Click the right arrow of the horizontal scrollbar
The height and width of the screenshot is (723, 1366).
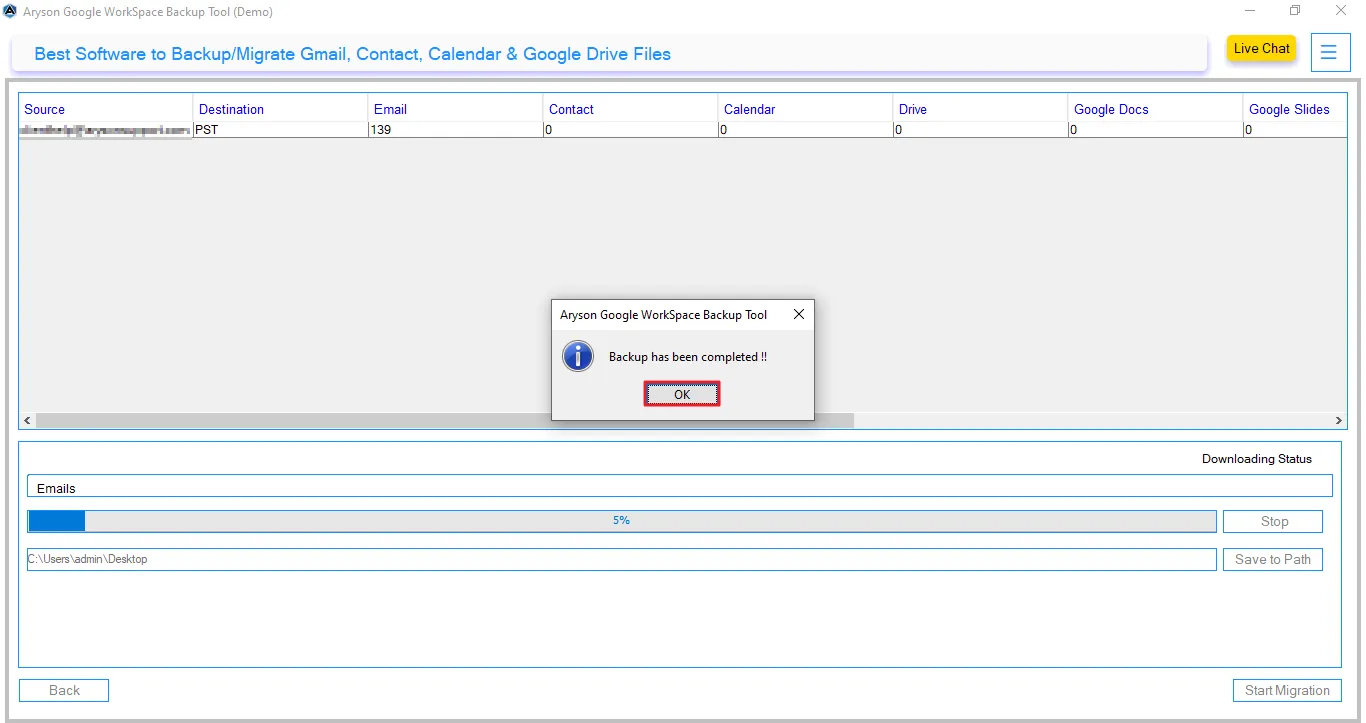[1339, 420]
